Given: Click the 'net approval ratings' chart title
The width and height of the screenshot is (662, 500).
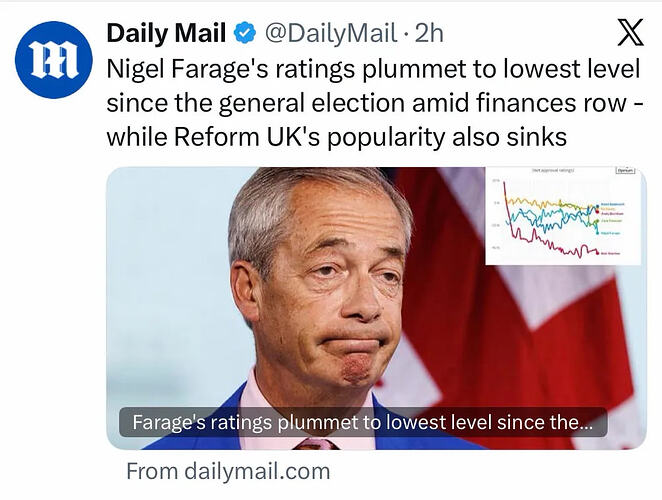Looking at the screenshot, I should 553,170.
